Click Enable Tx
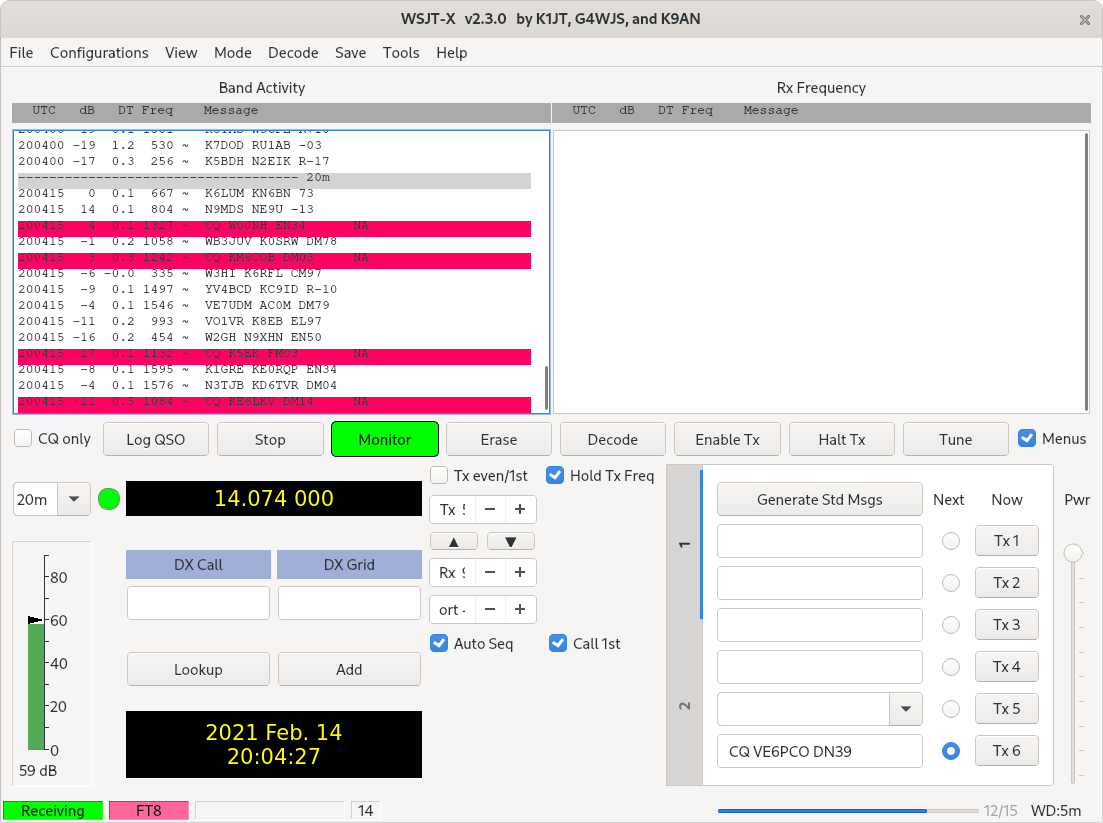Screen dimensions: 1103x823 point(727,440)
